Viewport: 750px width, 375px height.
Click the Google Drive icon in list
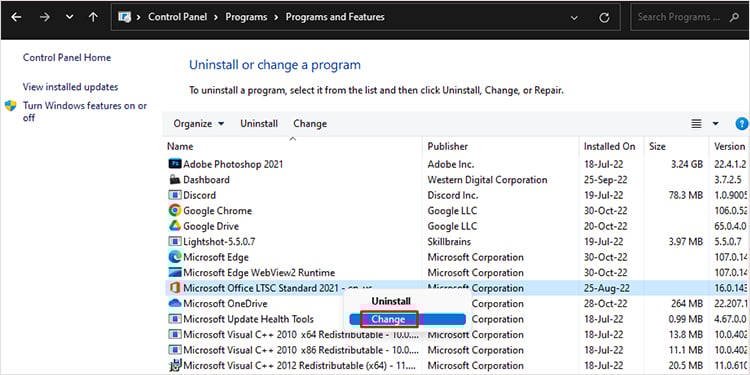[x=175, y=226]
